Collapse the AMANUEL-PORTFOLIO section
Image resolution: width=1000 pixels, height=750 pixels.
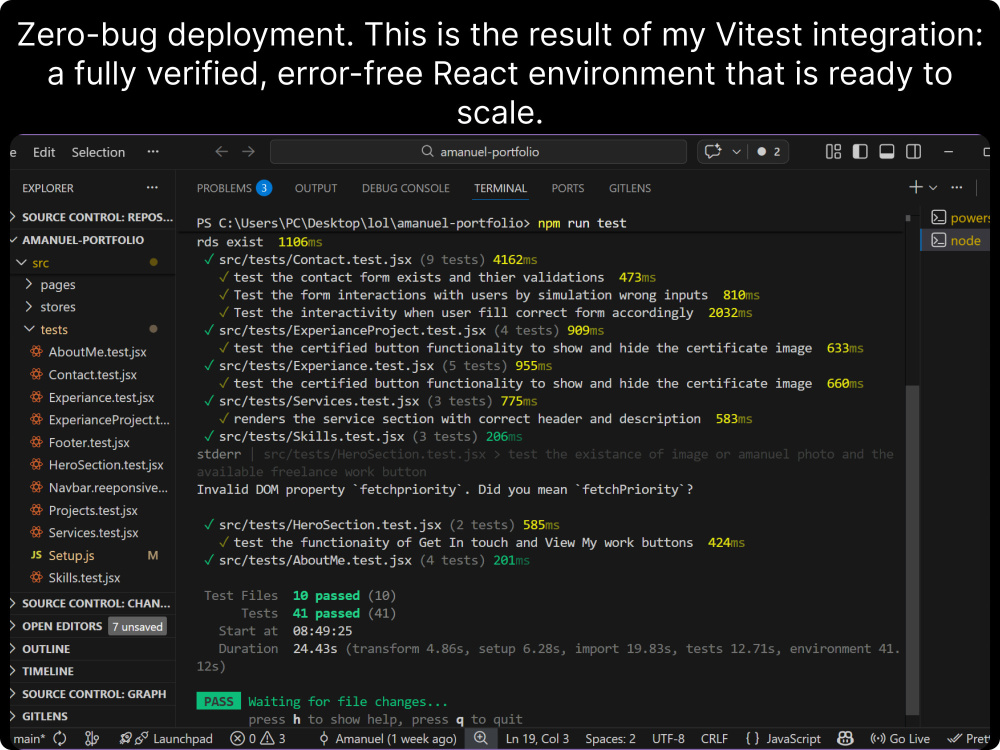point(92,240)
